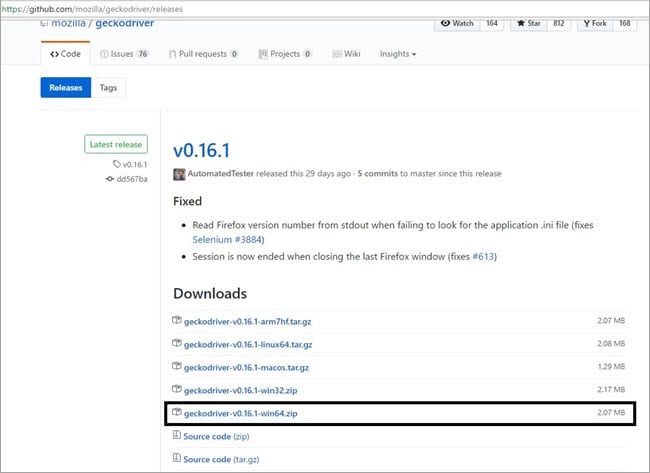This screenshot has height=473, width=650.
Task: Click the 2.17 MB size for win32.zip
Action: click(x=611, y=389)
